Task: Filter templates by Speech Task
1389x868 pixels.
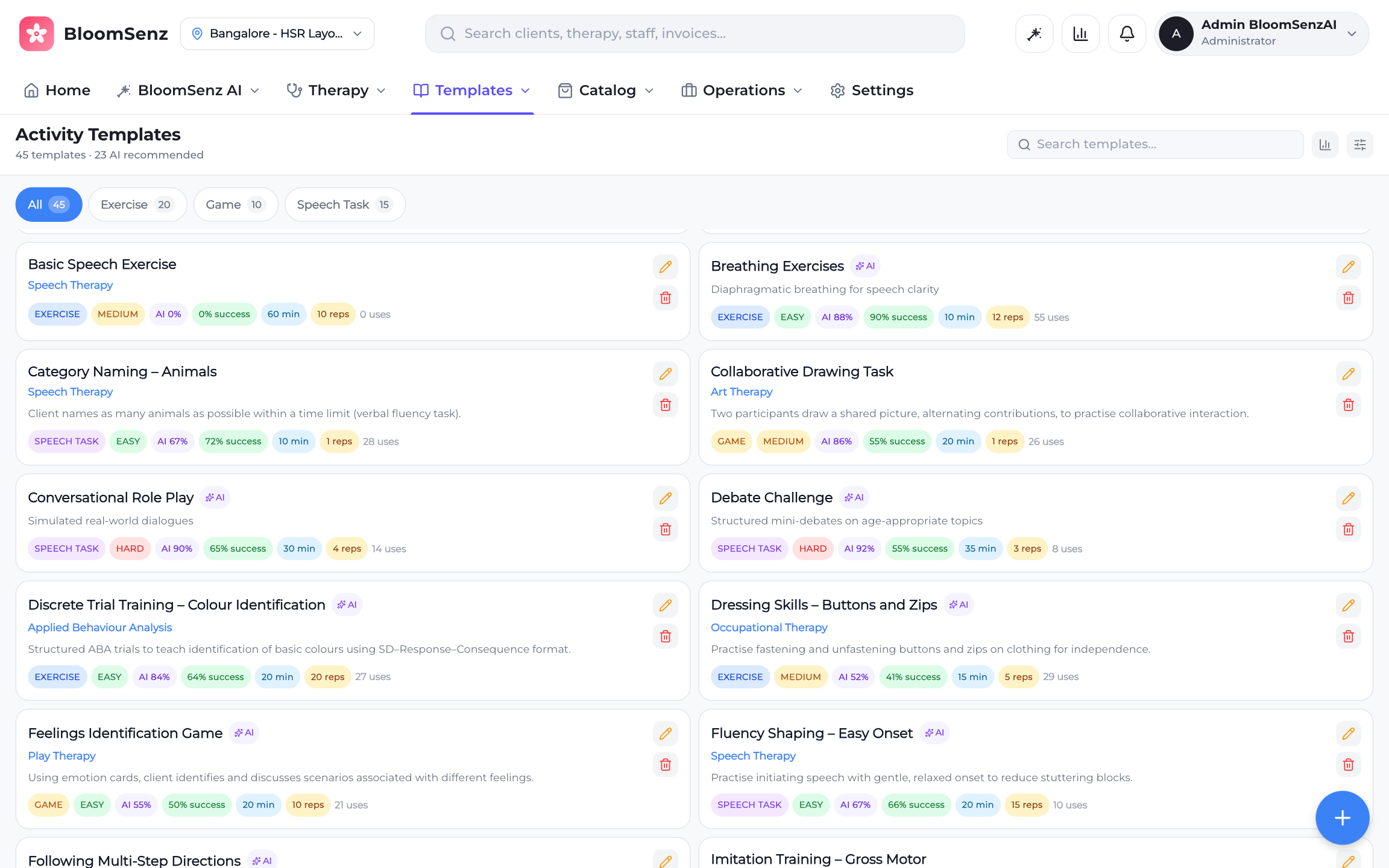Action: 345,204
